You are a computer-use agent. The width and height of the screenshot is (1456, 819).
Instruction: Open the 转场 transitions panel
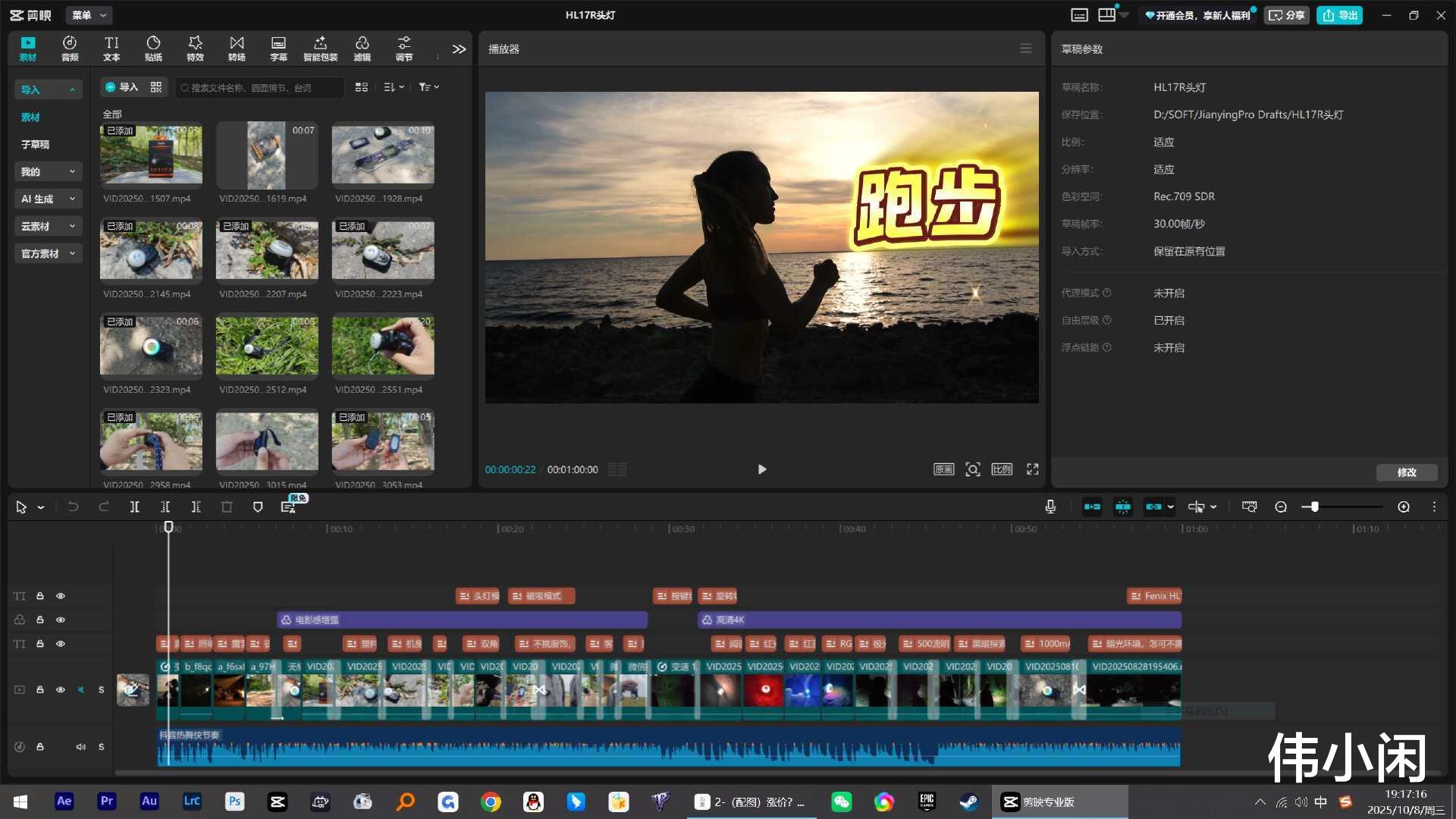tap(237, 49)
